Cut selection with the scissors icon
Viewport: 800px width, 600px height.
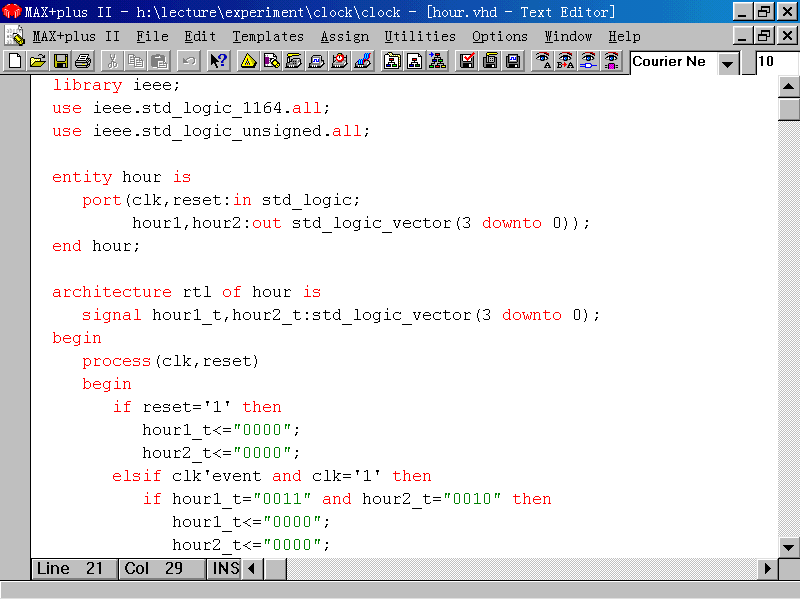click(112, 61)
